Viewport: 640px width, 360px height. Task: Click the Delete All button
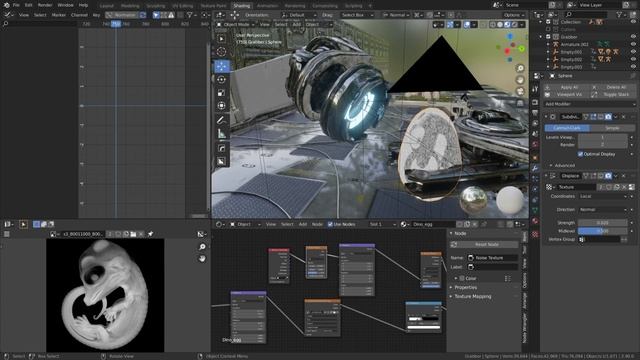point(613,87)
